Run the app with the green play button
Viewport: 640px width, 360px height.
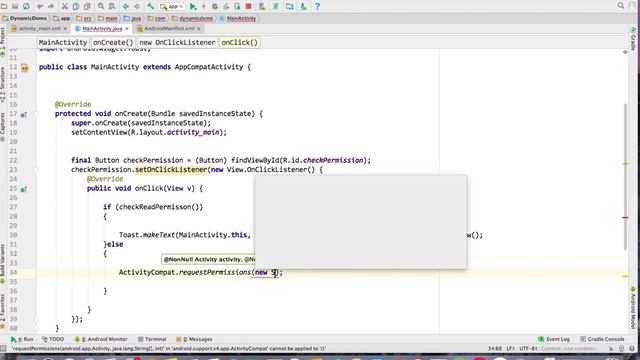[193, 6]
